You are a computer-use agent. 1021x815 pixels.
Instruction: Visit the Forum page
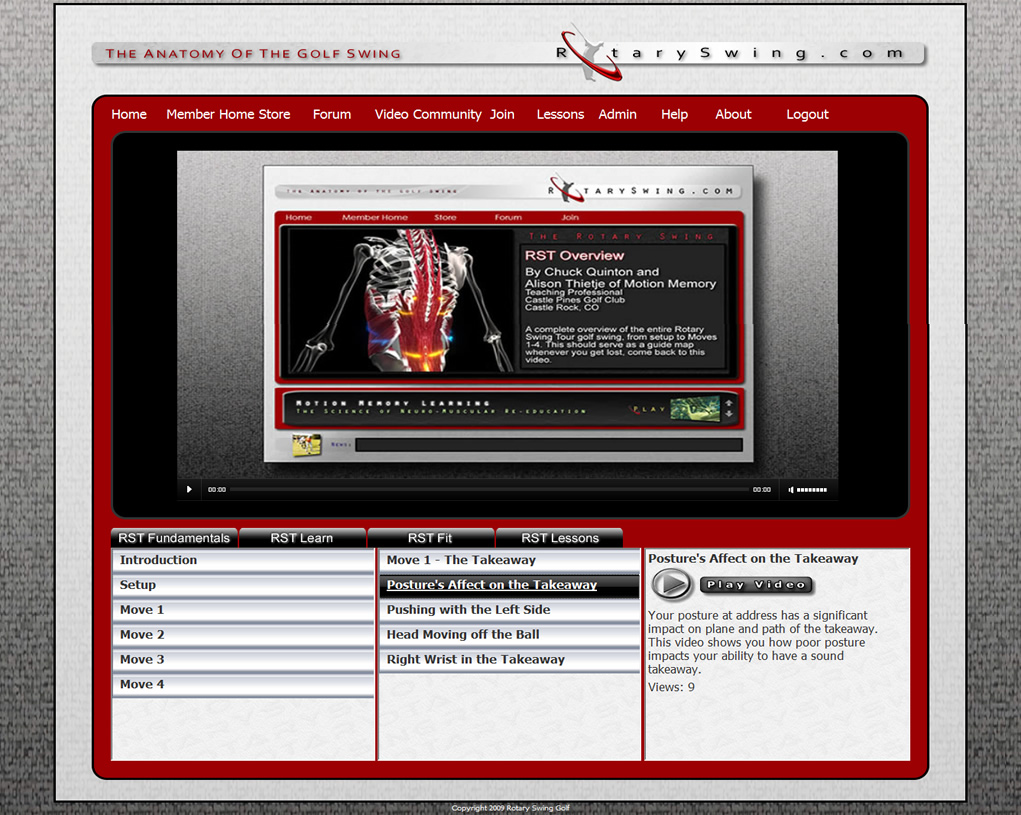coord(331,115)
